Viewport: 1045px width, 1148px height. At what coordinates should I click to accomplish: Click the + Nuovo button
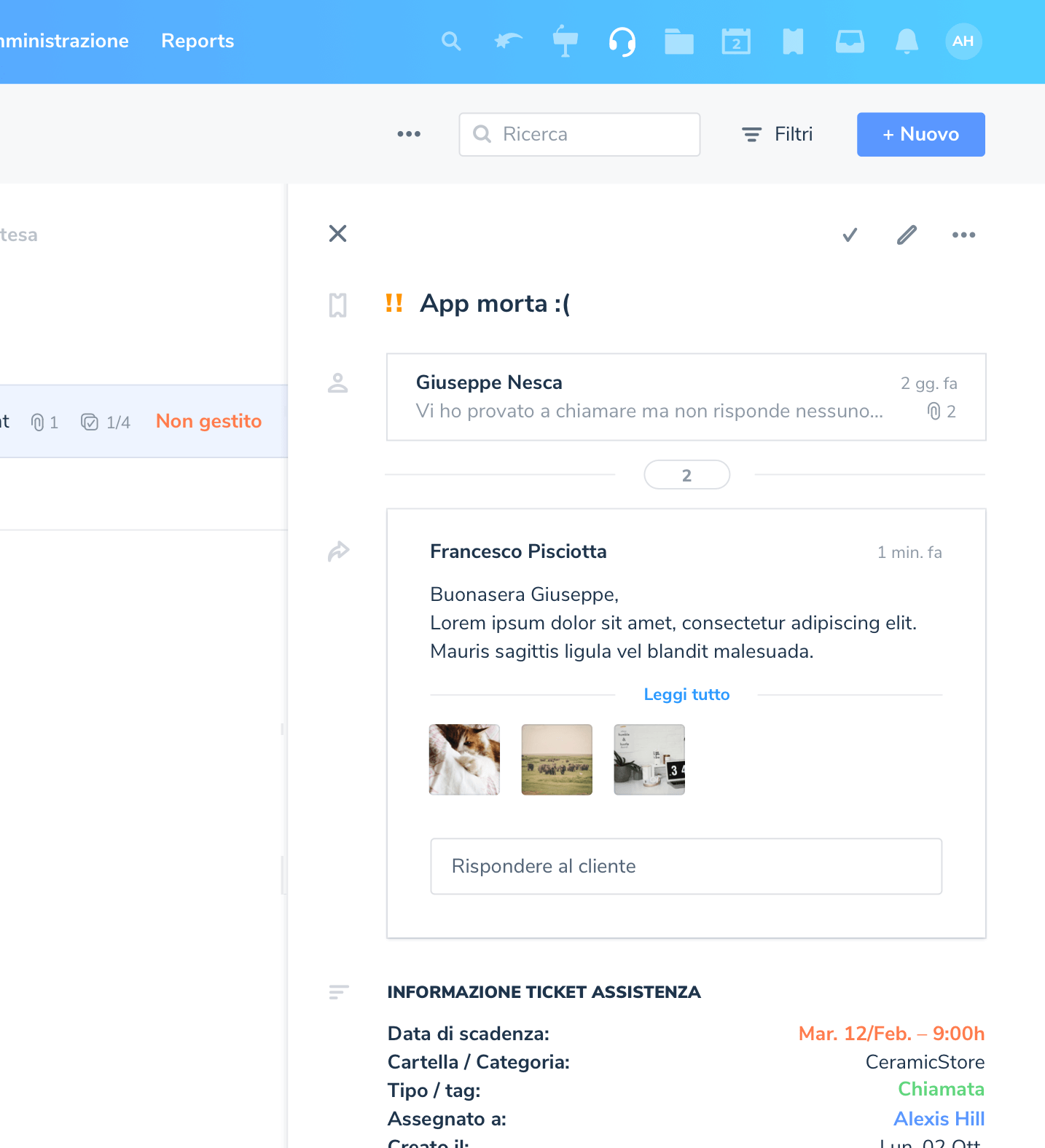[920, 134]
